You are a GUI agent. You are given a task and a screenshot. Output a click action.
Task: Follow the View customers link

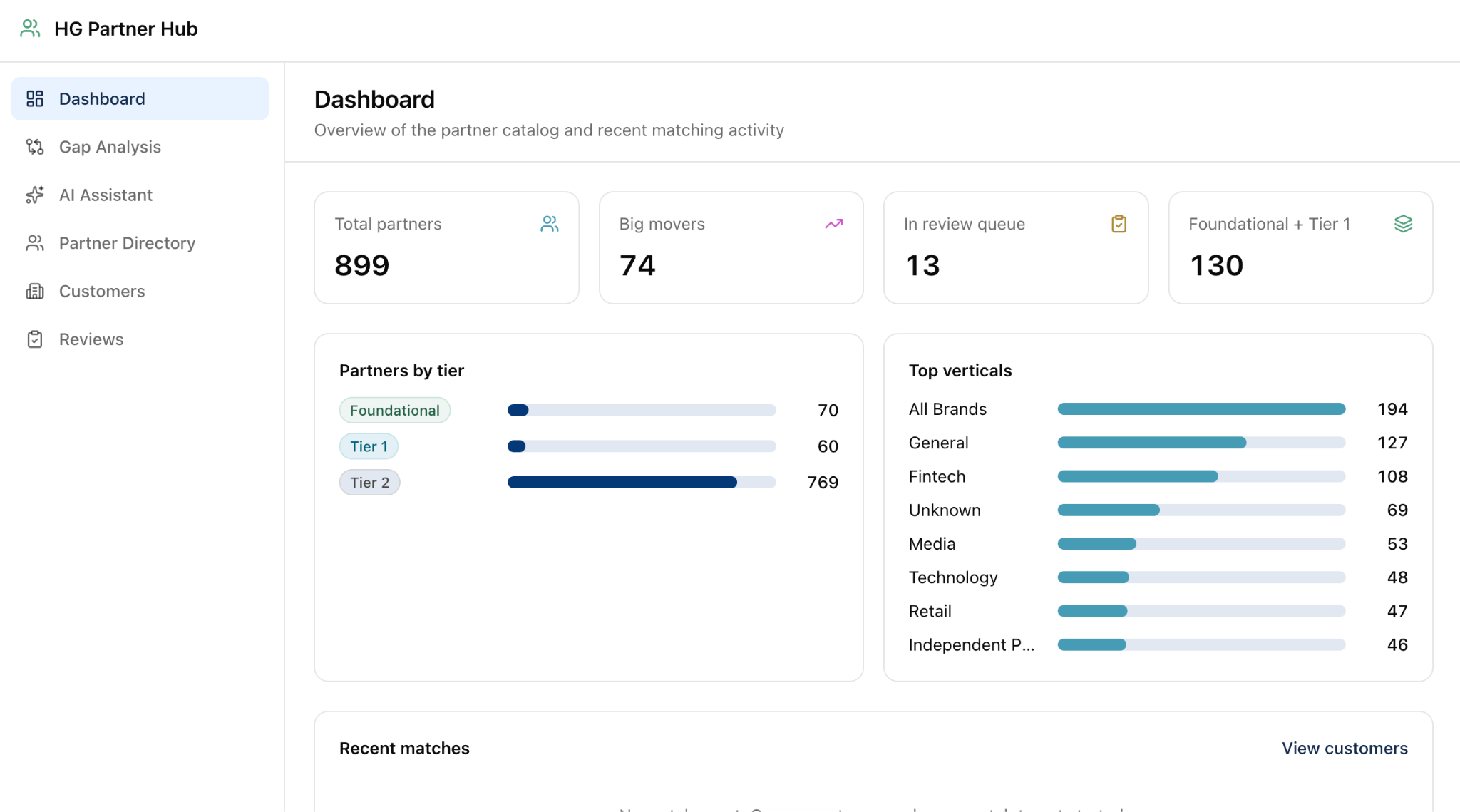[1345, 748]
